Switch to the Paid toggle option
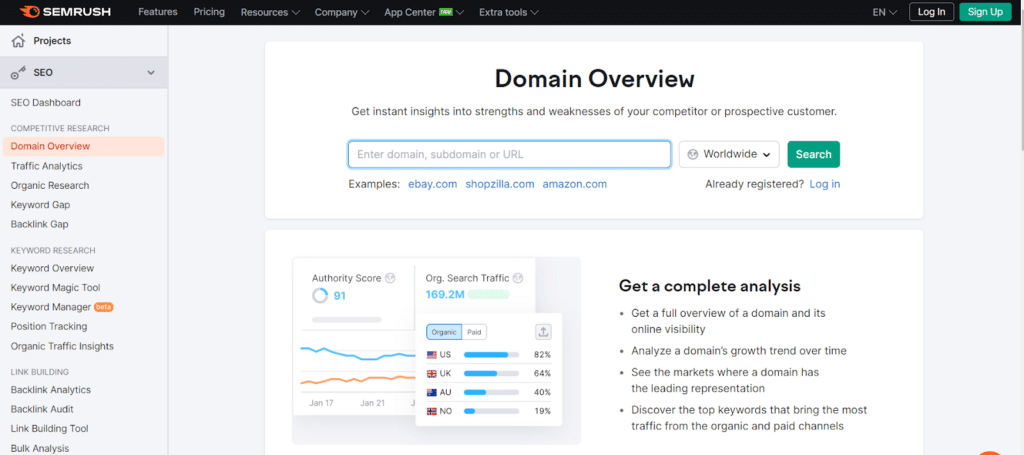The height and width of the screenshot is (455, 1024). pos(475,332)
